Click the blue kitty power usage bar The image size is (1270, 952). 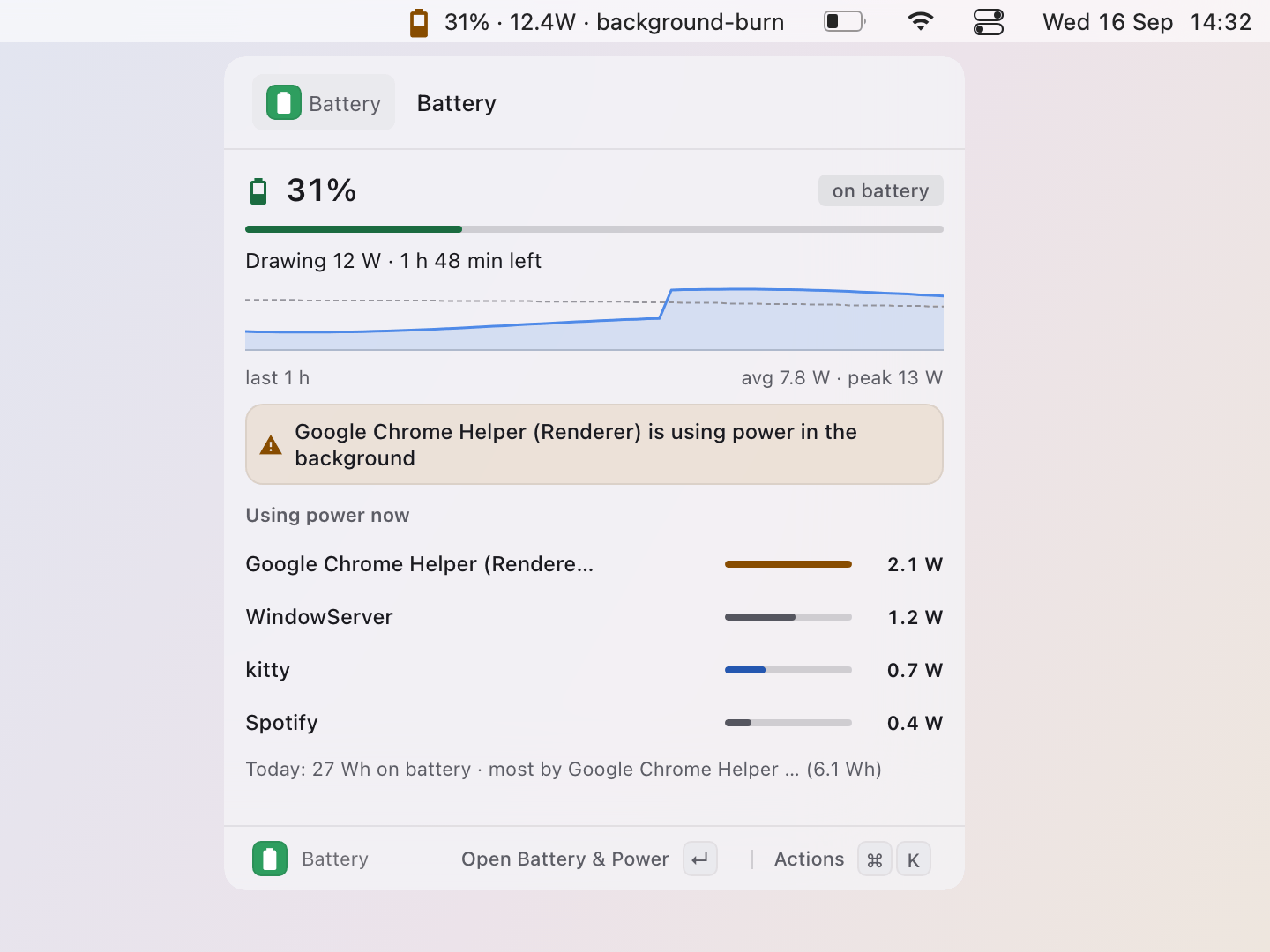(x=788, y=670)
